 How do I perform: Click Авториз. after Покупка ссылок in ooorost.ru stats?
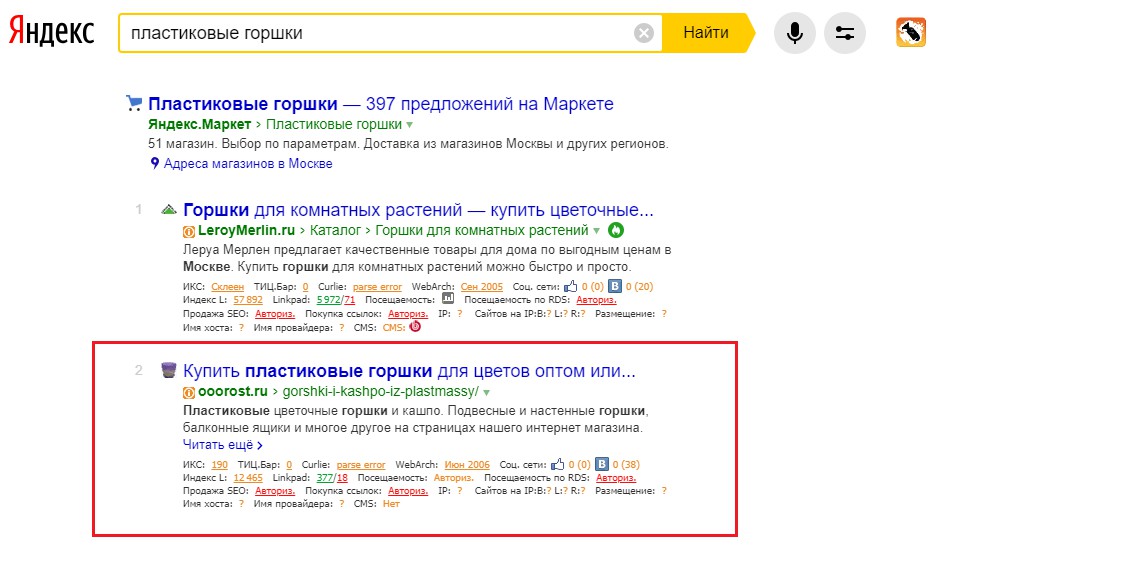[408, 491]
